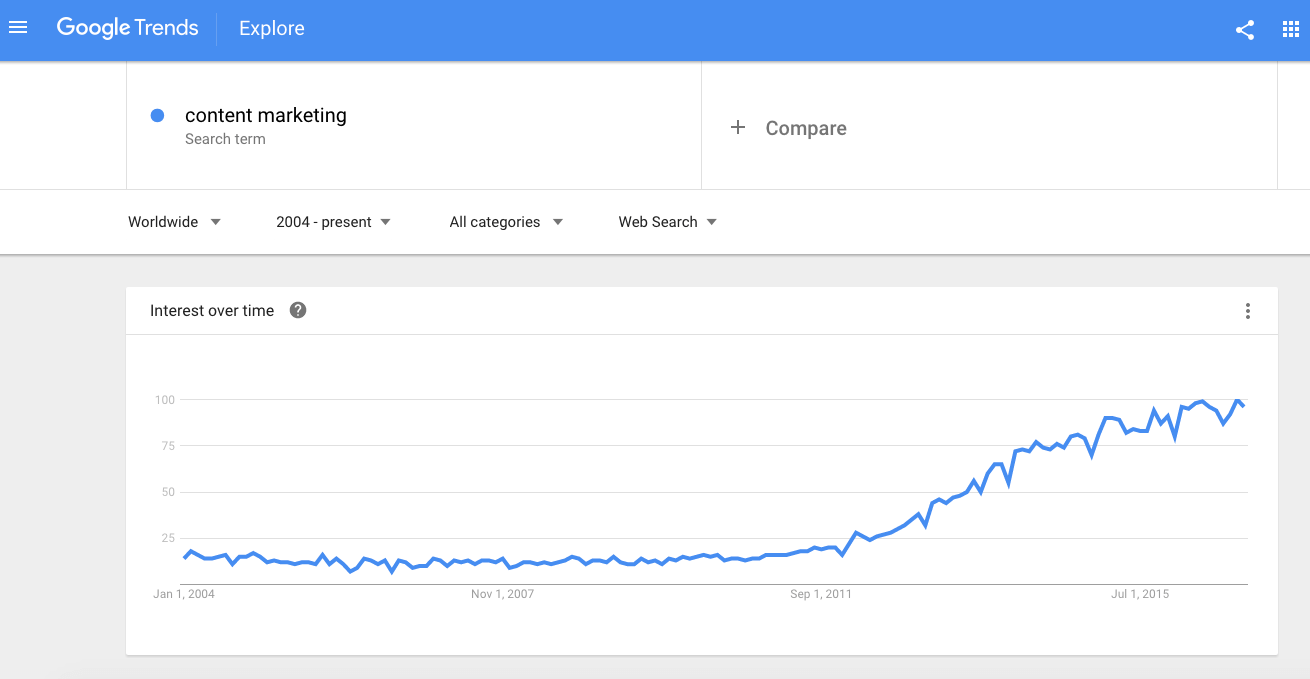Open the hamburger main menu
Screen dimensions: 1310x679
pos(18,28)
